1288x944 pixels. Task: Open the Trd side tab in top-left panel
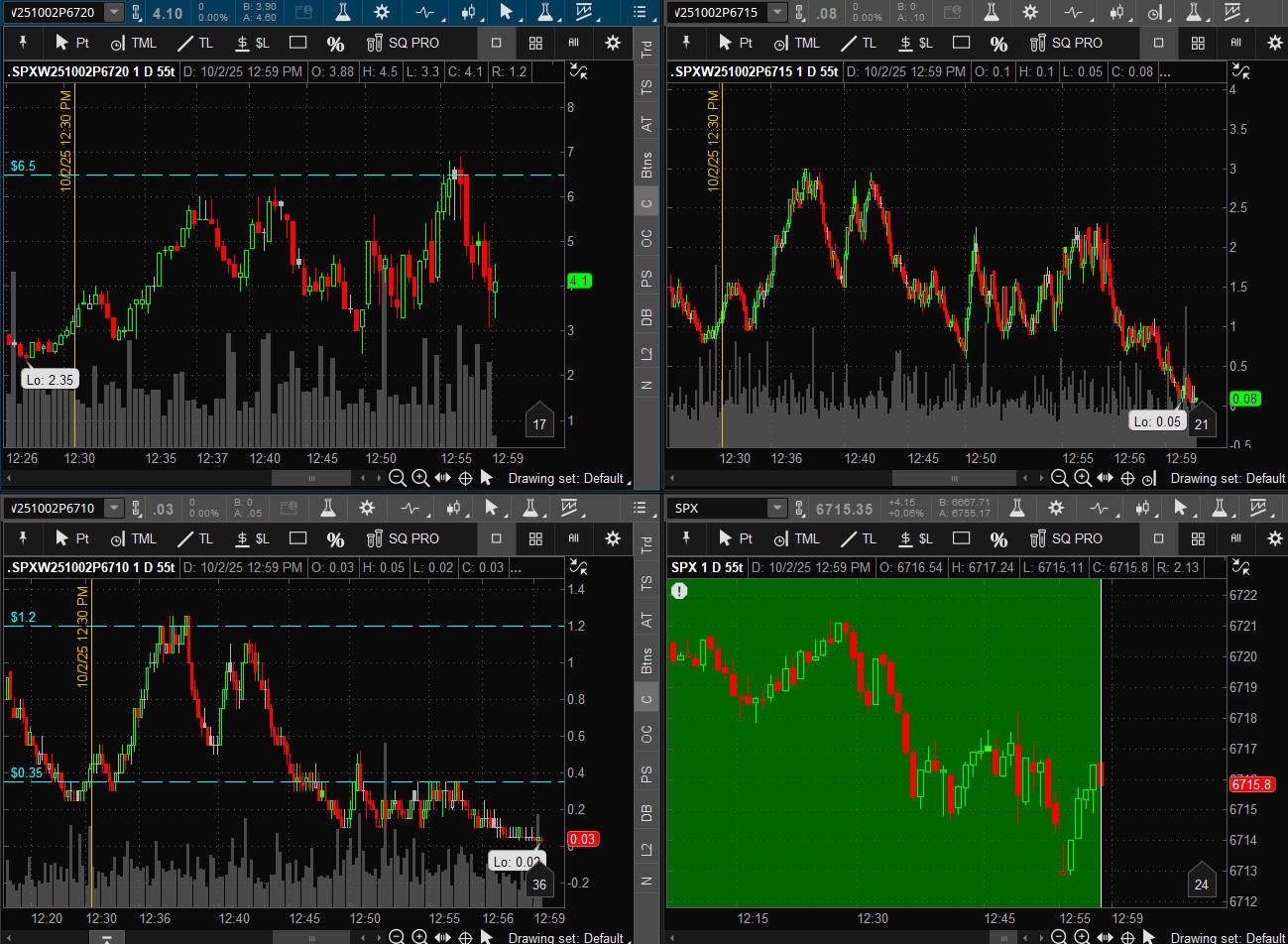[646, 49]
